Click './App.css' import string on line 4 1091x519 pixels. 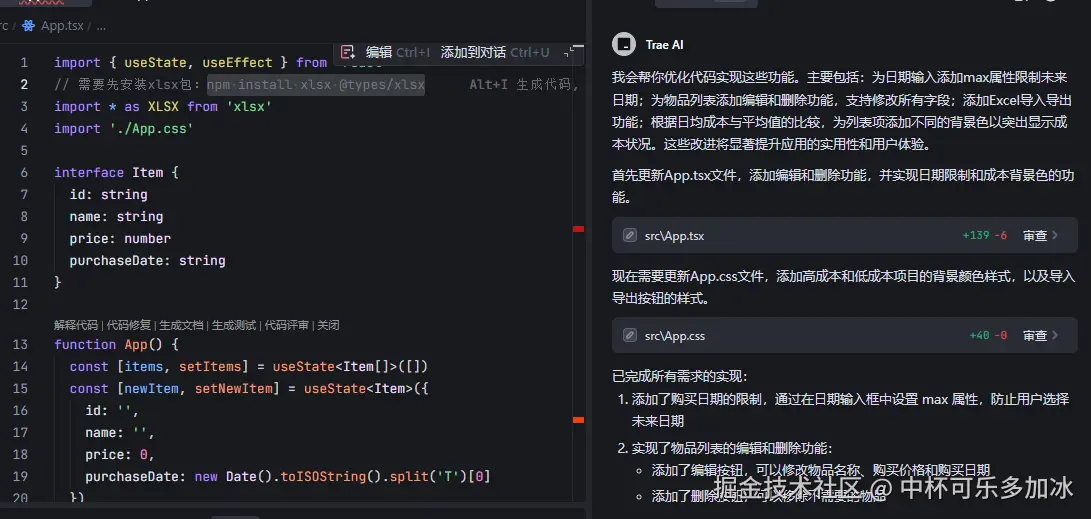pyautogui.click(x=151, y=129)
